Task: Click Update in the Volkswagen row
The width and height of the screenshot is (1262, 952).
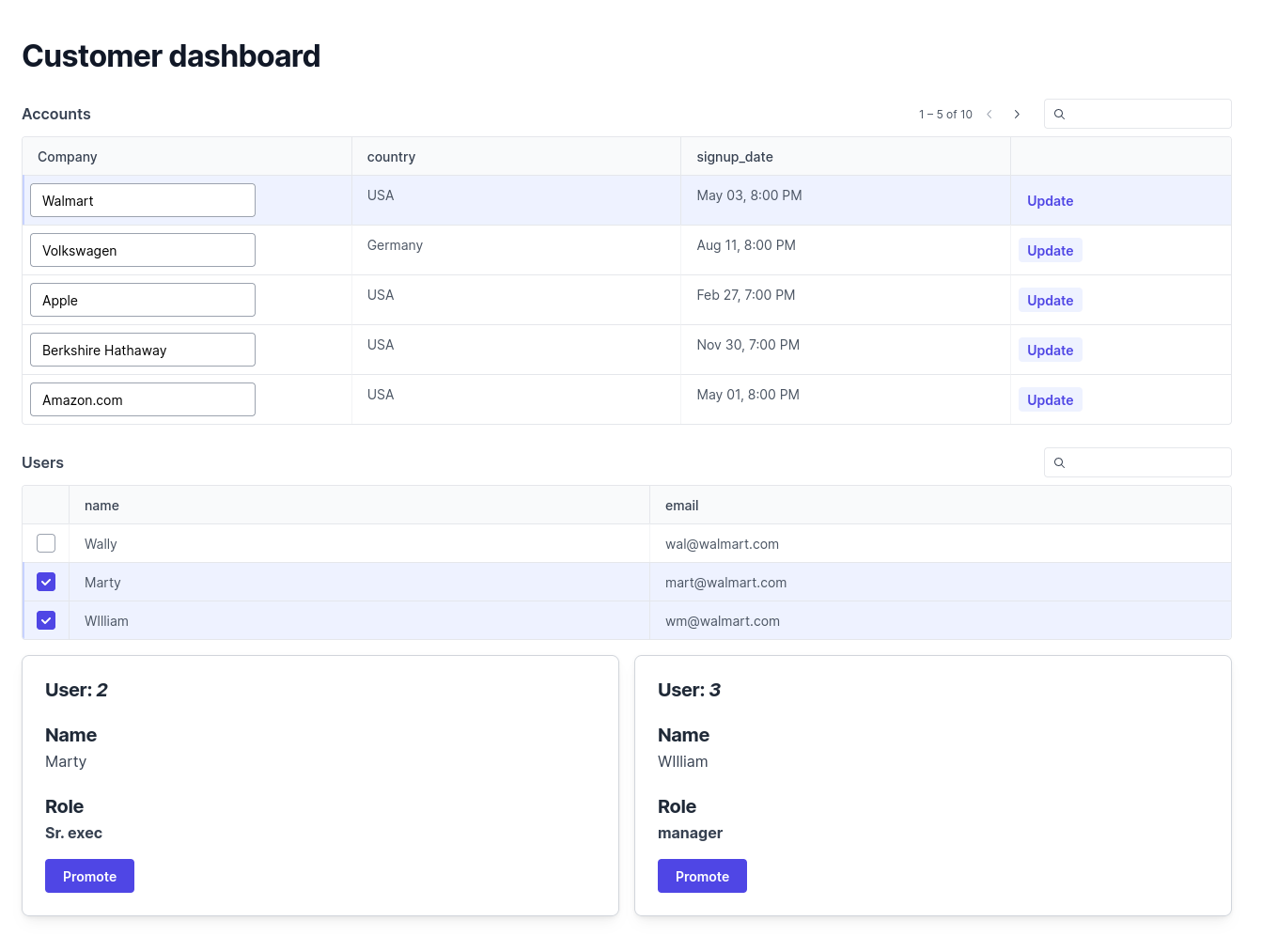Action: [1050, 250]
